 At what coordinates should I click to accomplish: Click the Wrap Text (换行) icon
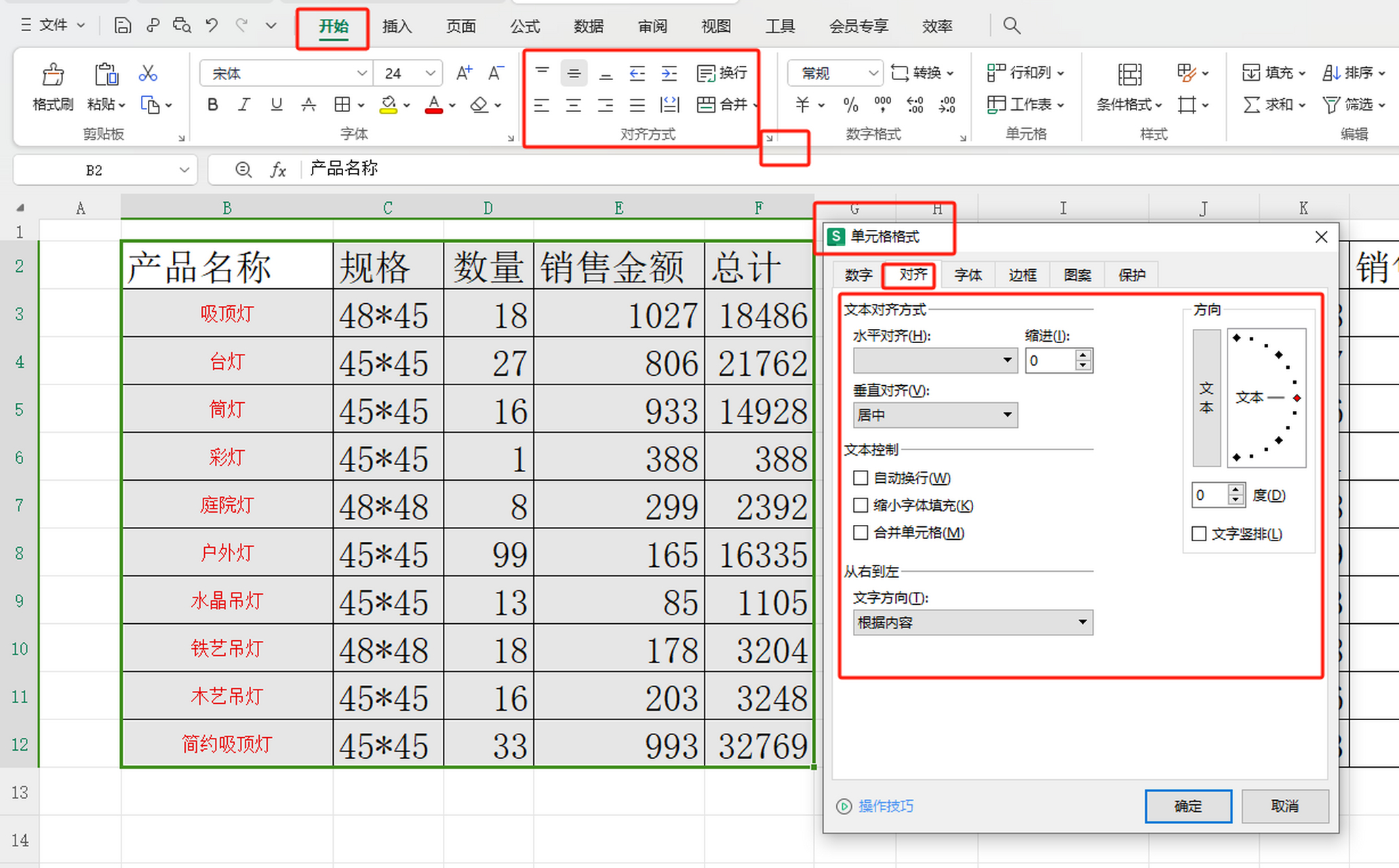(722, 73)
